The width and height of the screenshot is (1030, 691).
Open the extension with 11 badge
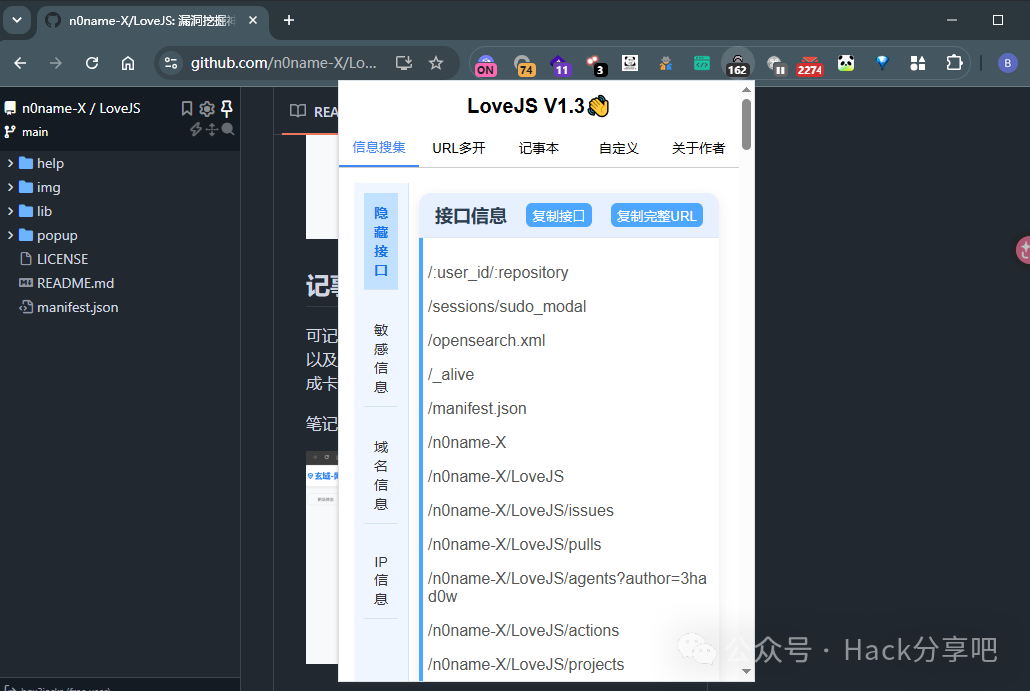559,65
